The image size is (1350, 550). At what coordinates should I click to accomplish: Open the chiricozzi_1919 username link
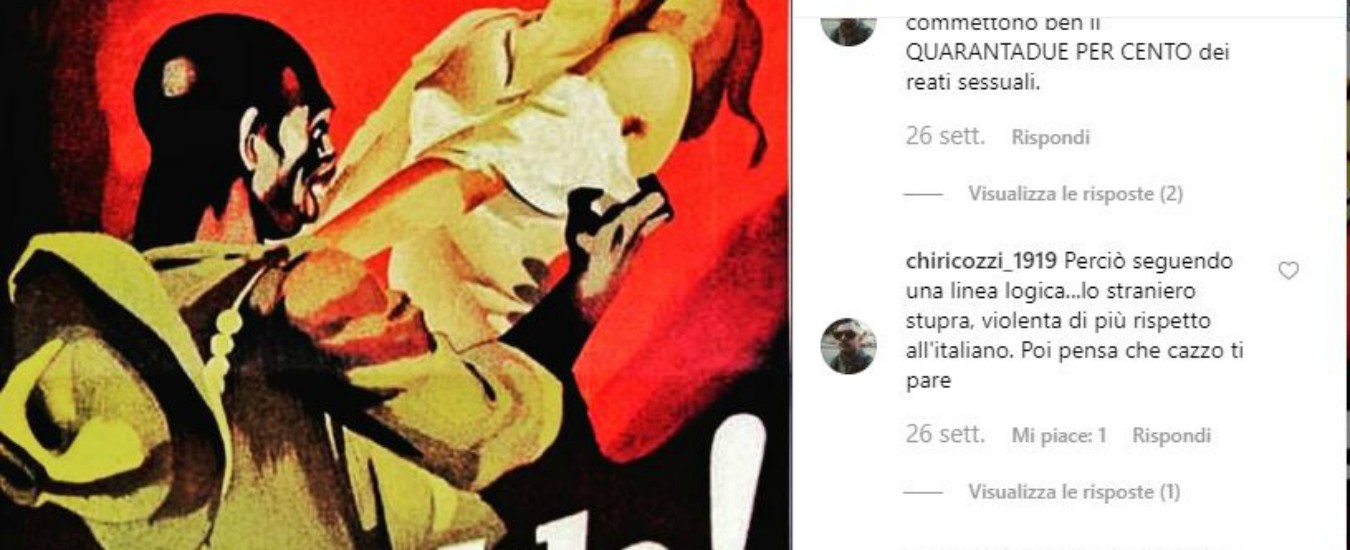point(968,262)
